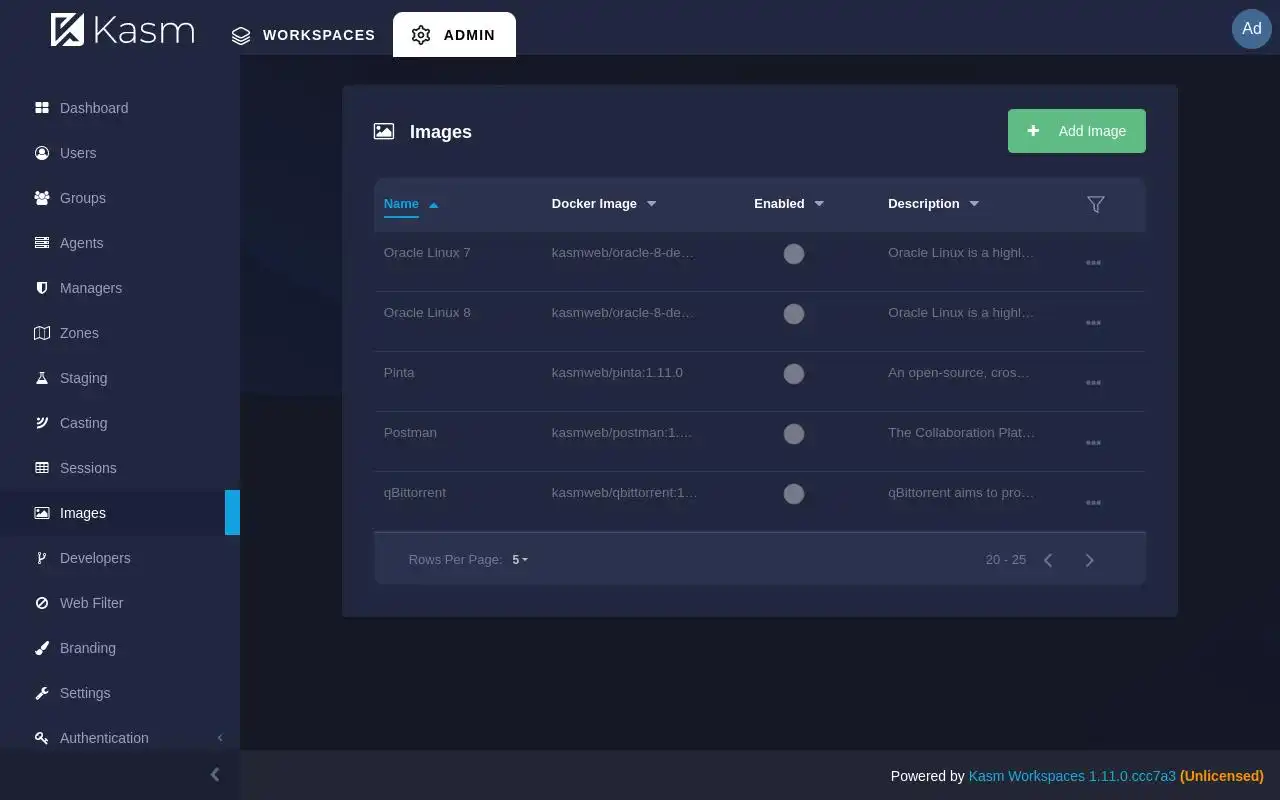Open actions menu for Postman row
Screen dimensions: 1280x800
click(1093, 443)
